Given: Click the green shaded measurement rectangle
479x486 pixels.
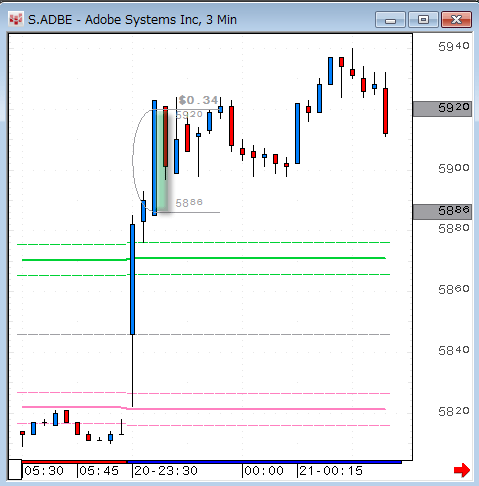Looking at the screenshot, I should [x=162, y=161].
